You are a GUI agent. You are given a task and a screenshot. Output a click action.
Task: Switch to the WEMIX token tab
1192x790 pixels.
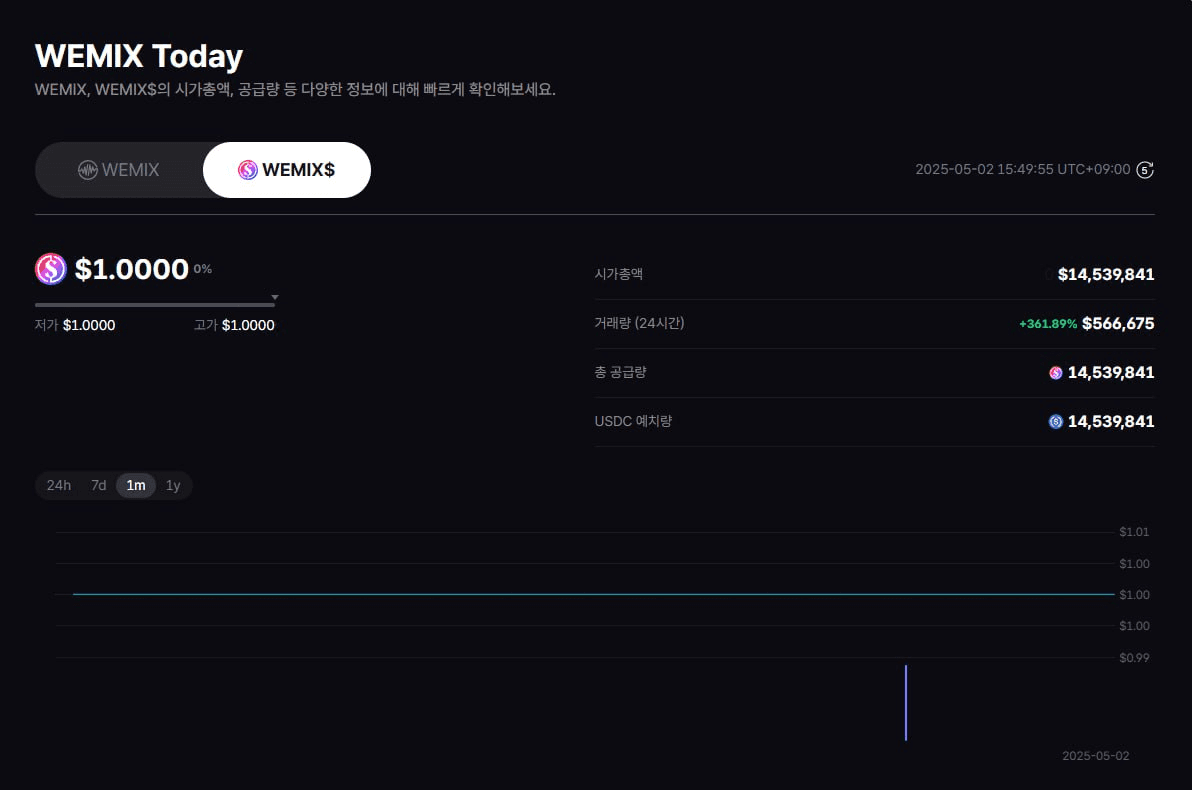click(119, 170)
